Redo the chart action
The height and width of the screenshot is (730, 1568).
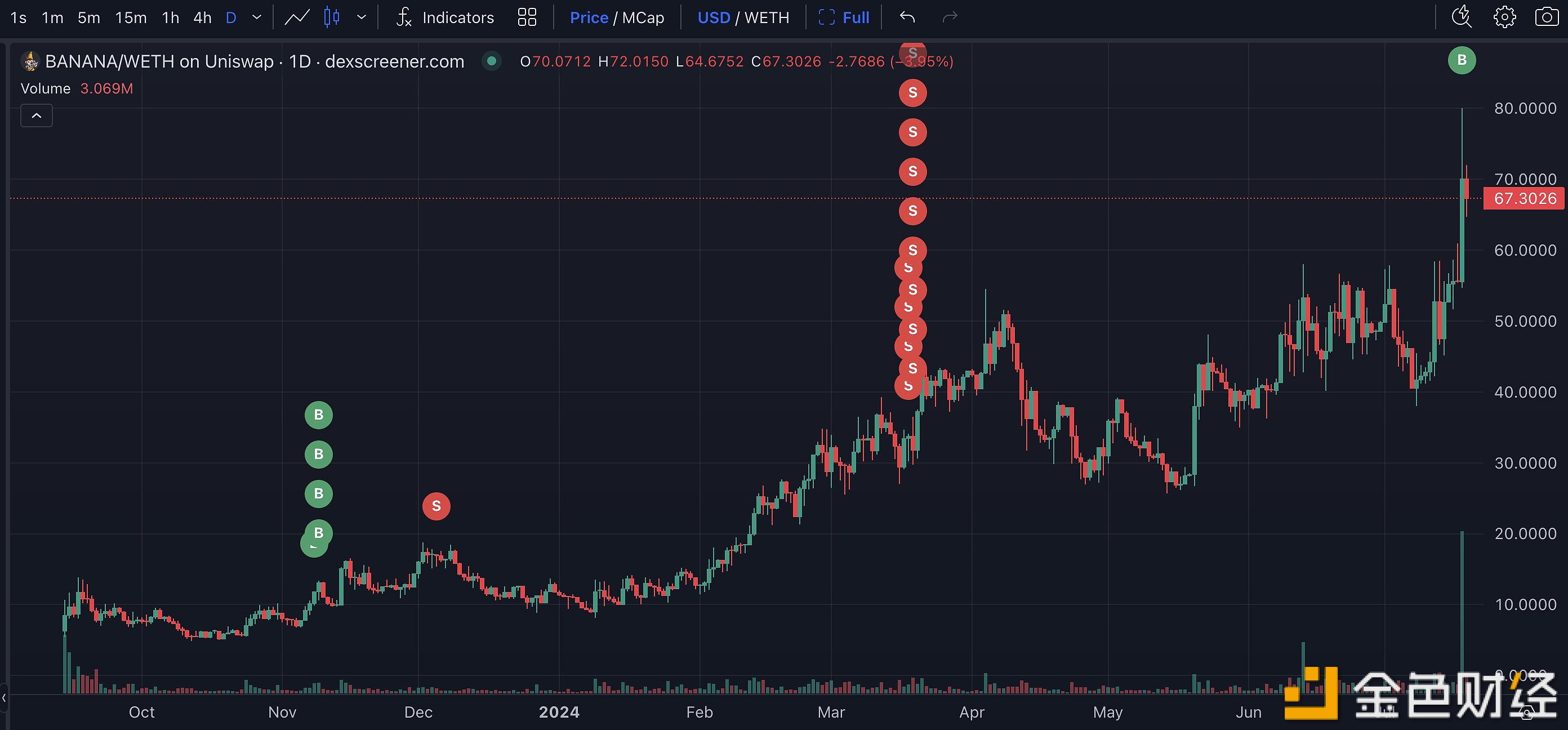click(950, 17)
